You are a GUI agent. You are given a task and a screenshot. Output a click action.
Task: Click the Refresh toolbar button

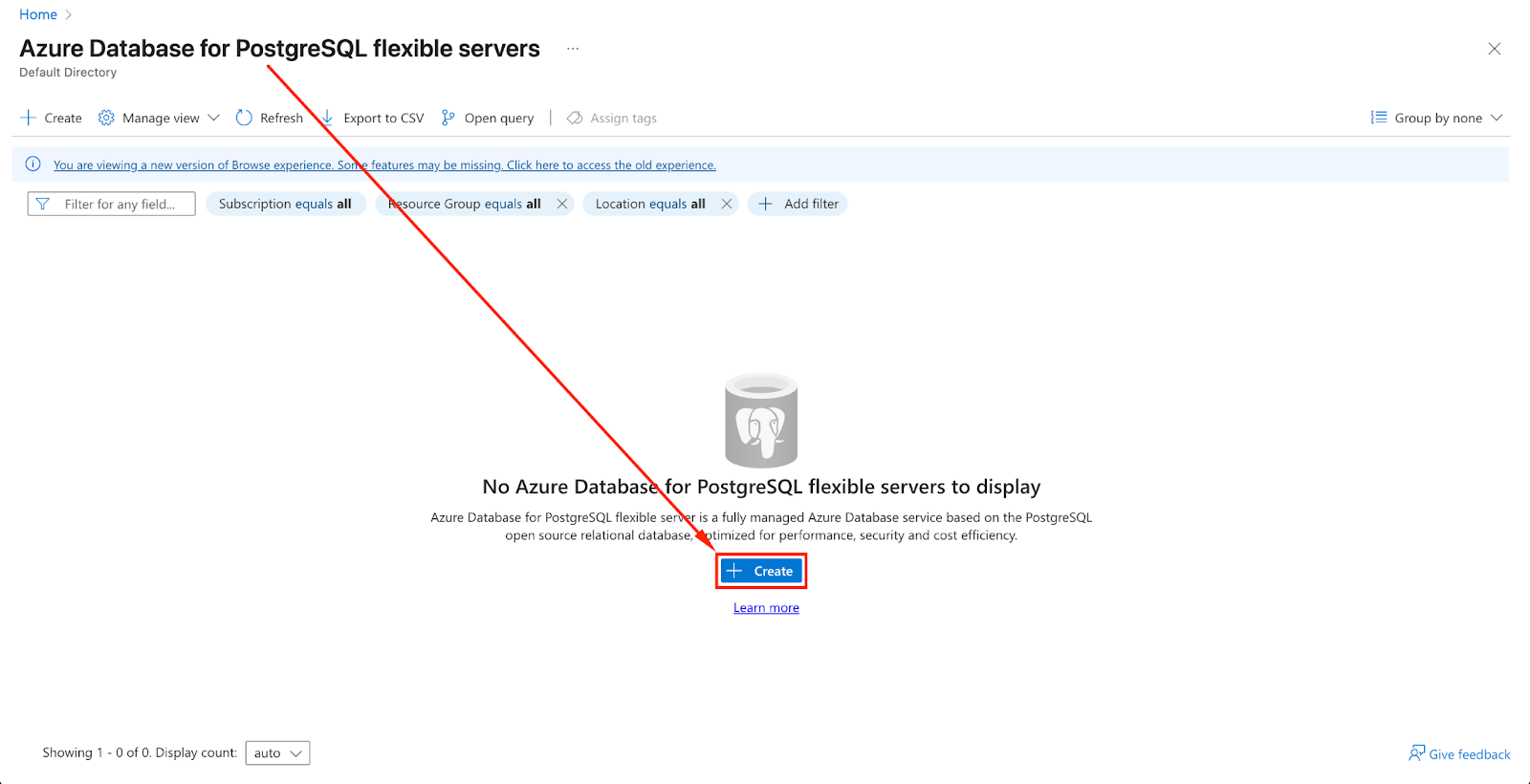coord(270,118)
